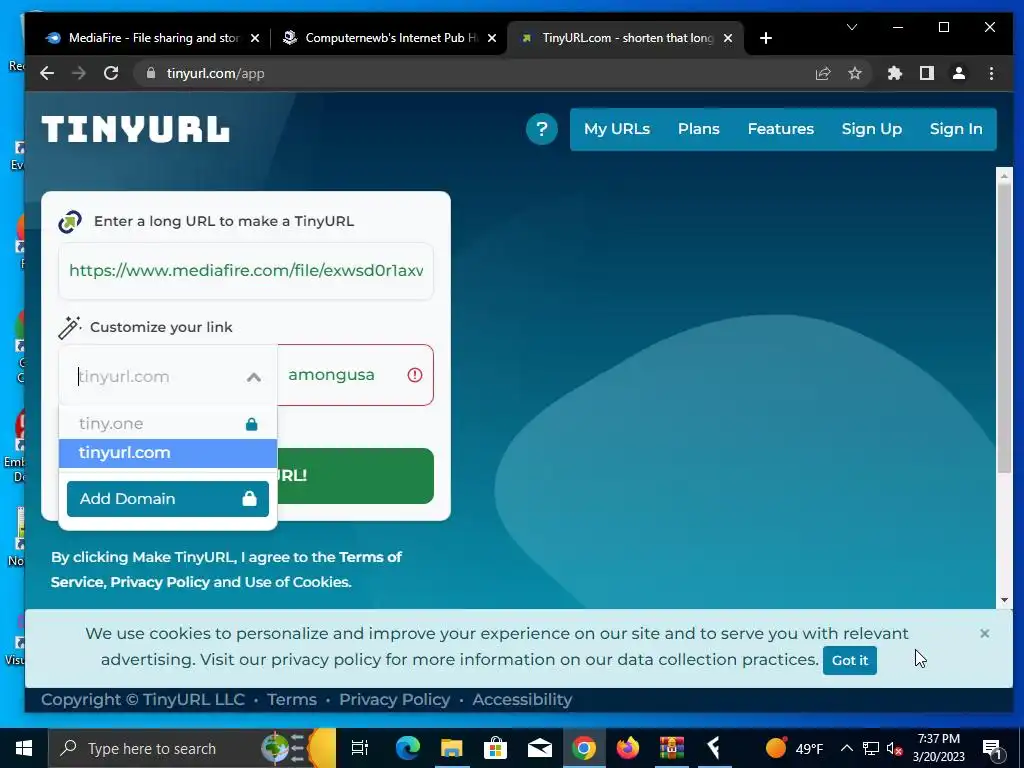Click the magic wand Customize icon
Screen dimensions: 1024x768
(69, 327)
